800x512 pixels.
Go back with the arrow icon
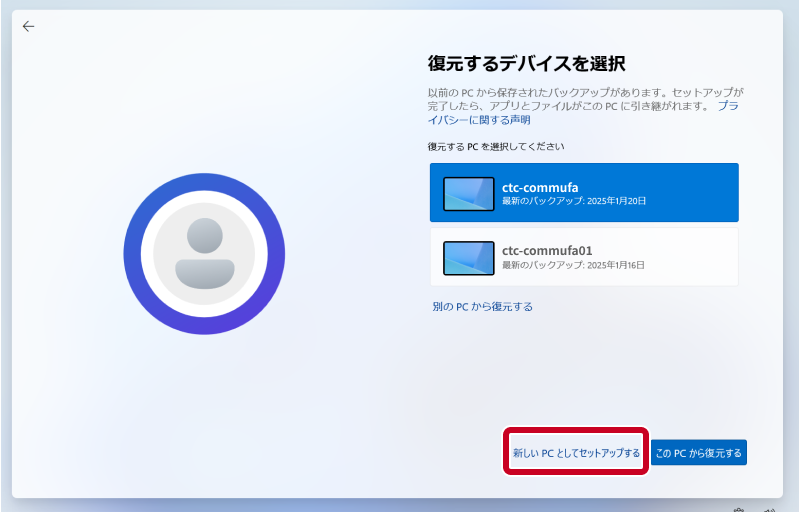click(29, 27)
